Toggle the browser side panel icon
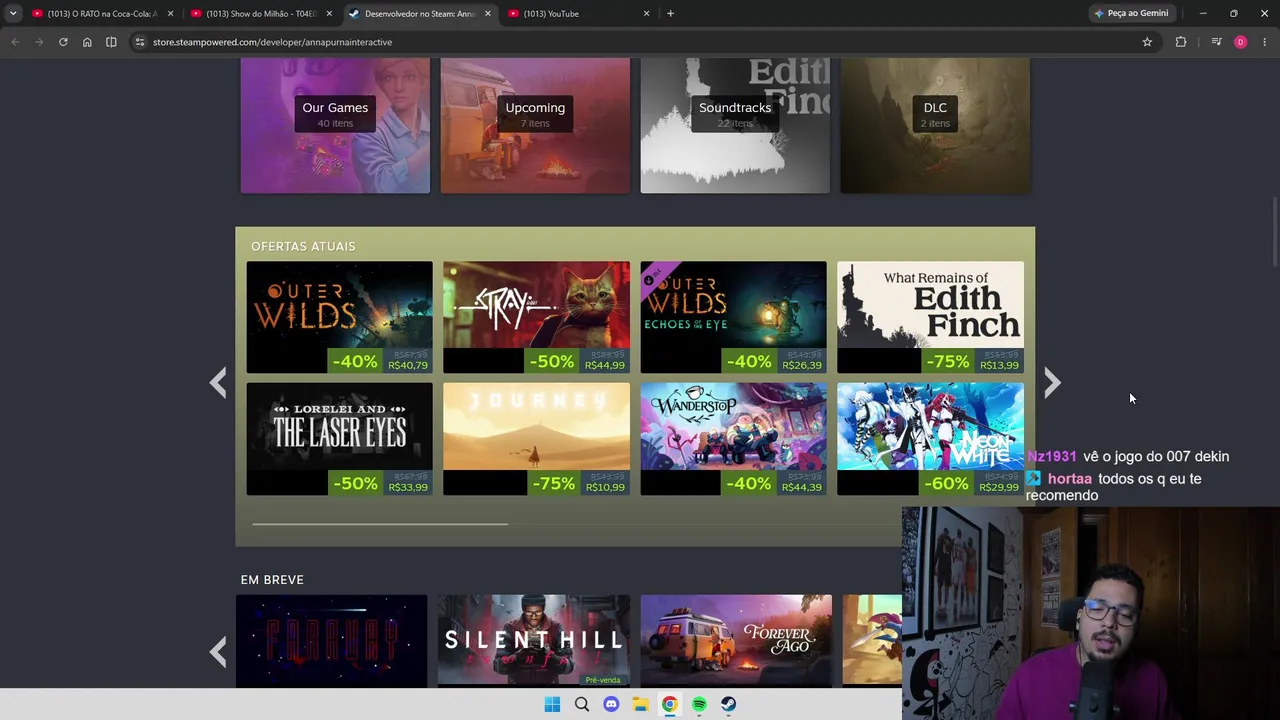The width and height of the screenshot is (1280, 720). click(111, 42)
